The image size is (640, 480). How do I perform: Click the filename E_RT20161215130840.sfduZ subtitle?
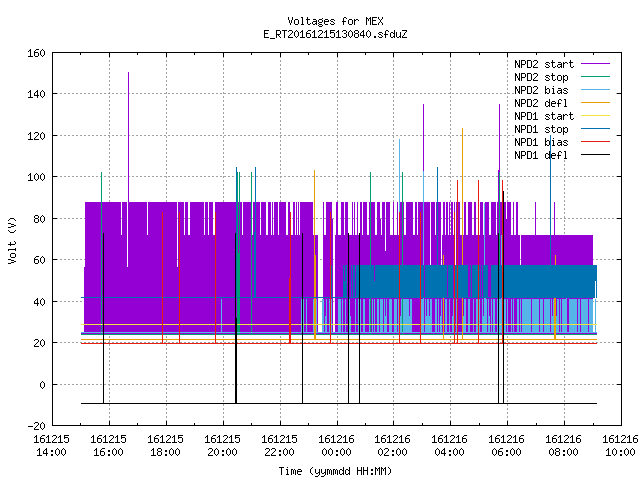click(335, 34)
